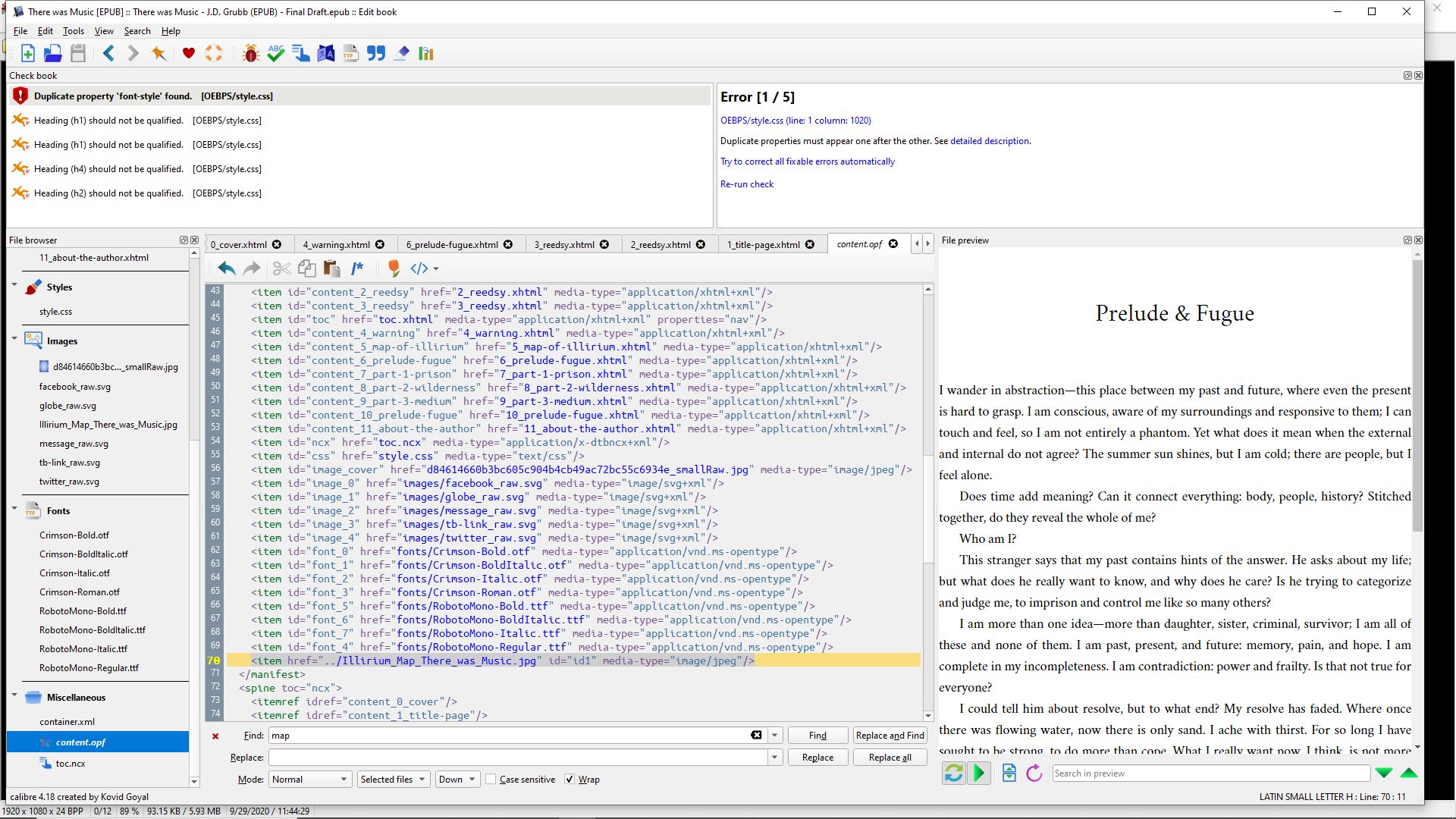Open the Tools menu
Viewport: 1456px width, 819px height.
(73, 31)
